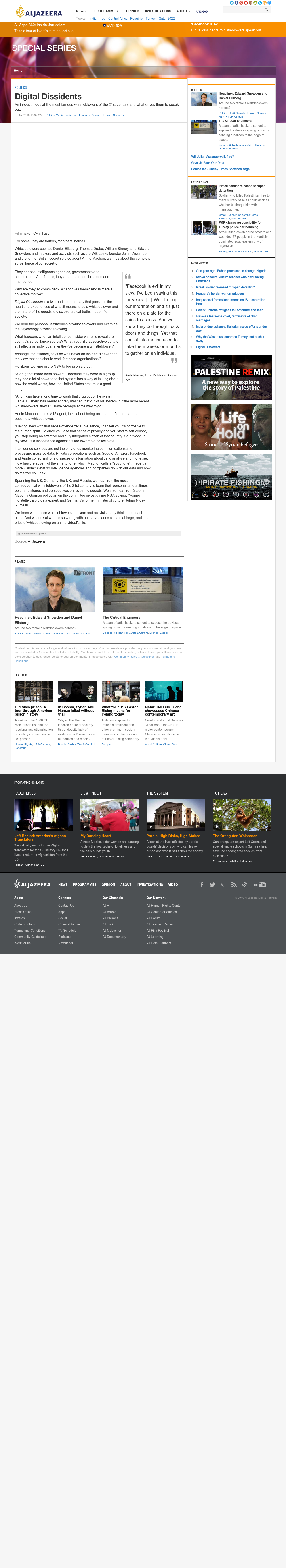286x1568 pixels.
Task: Open the footer 'Newsletter' link
Action: point(66,943)
